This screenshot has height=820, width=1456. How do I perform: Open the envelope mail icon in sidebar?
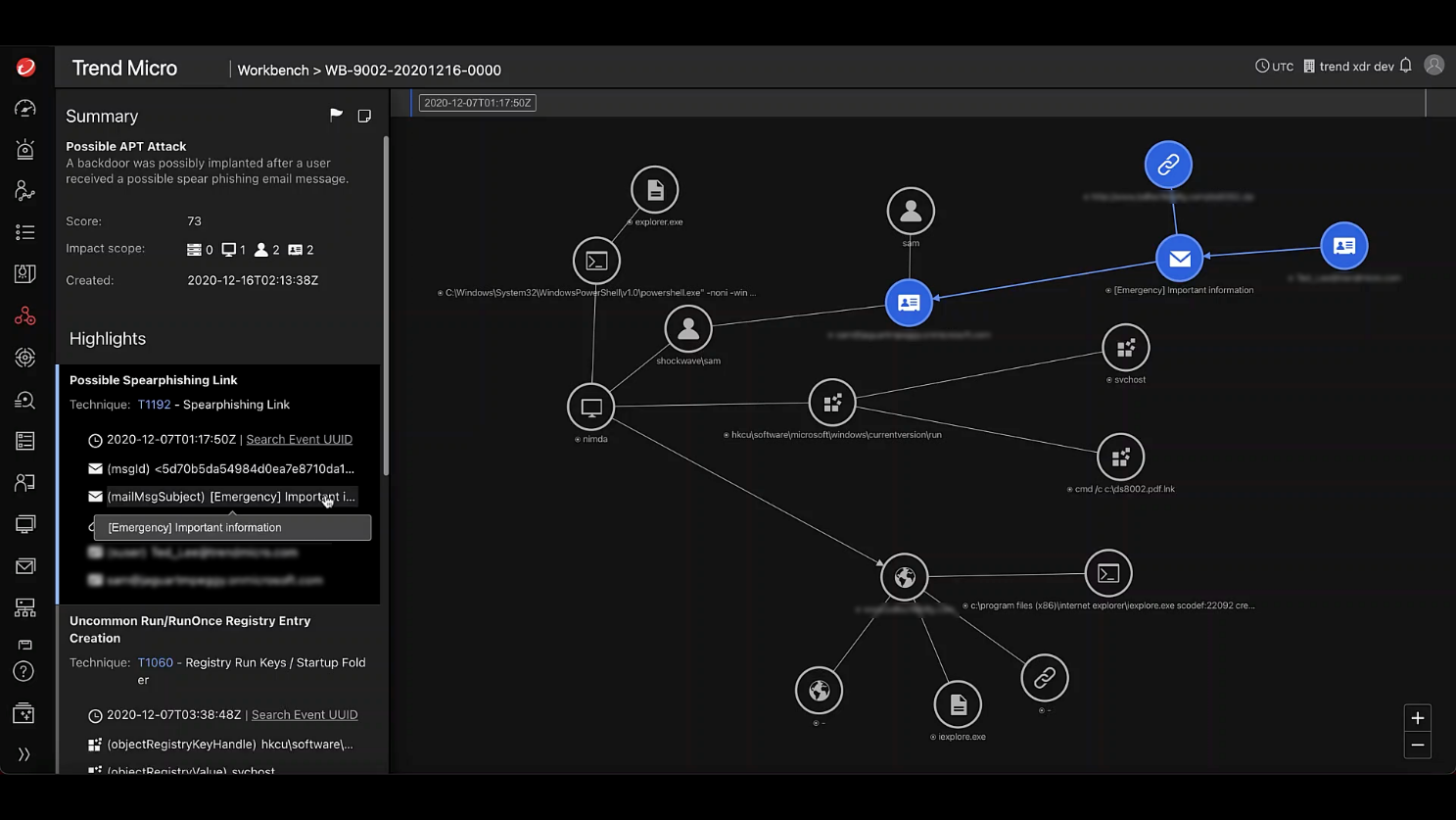[25, 566]
